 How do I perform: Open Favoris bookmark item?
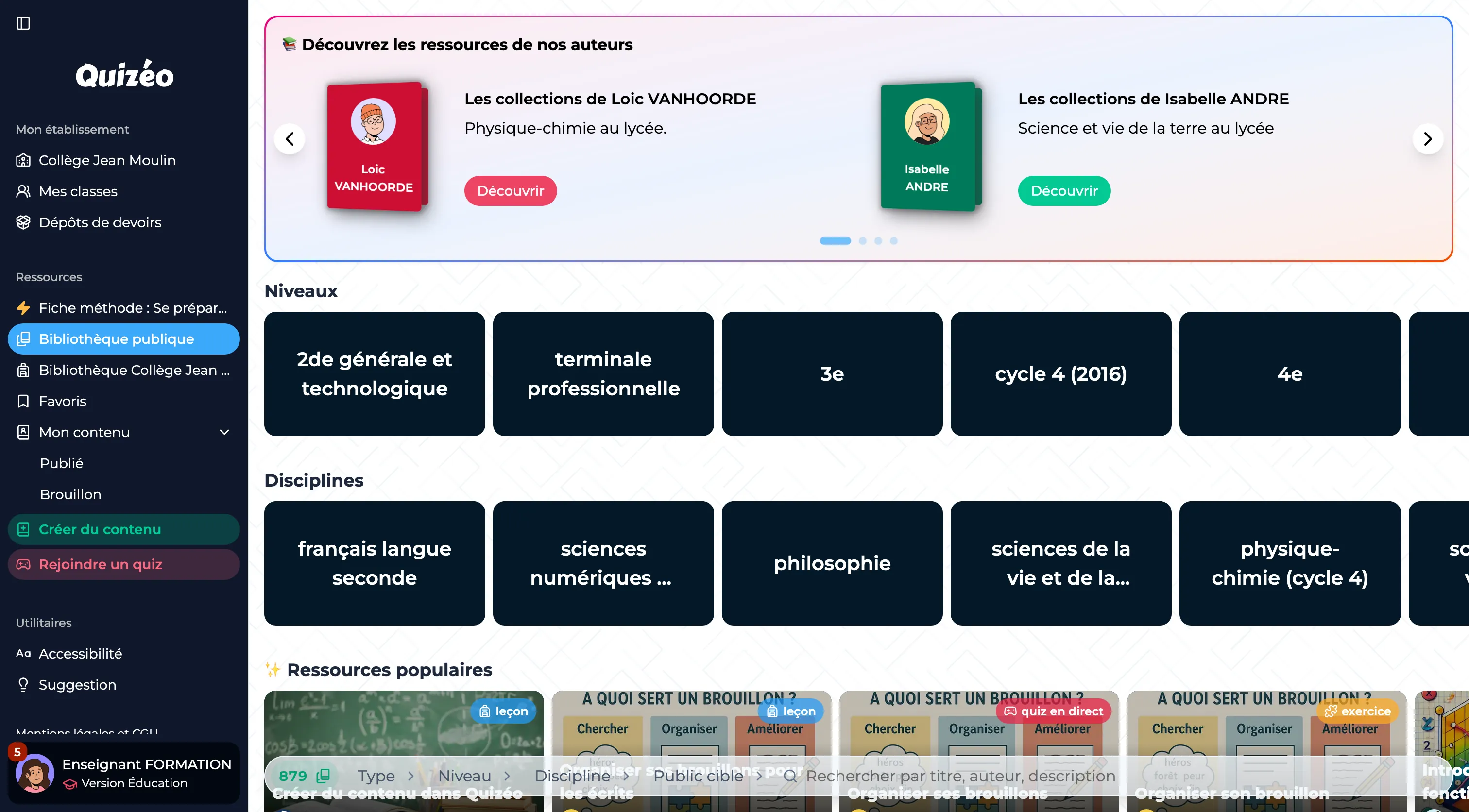pyautogui.click(x=63, y=401)
